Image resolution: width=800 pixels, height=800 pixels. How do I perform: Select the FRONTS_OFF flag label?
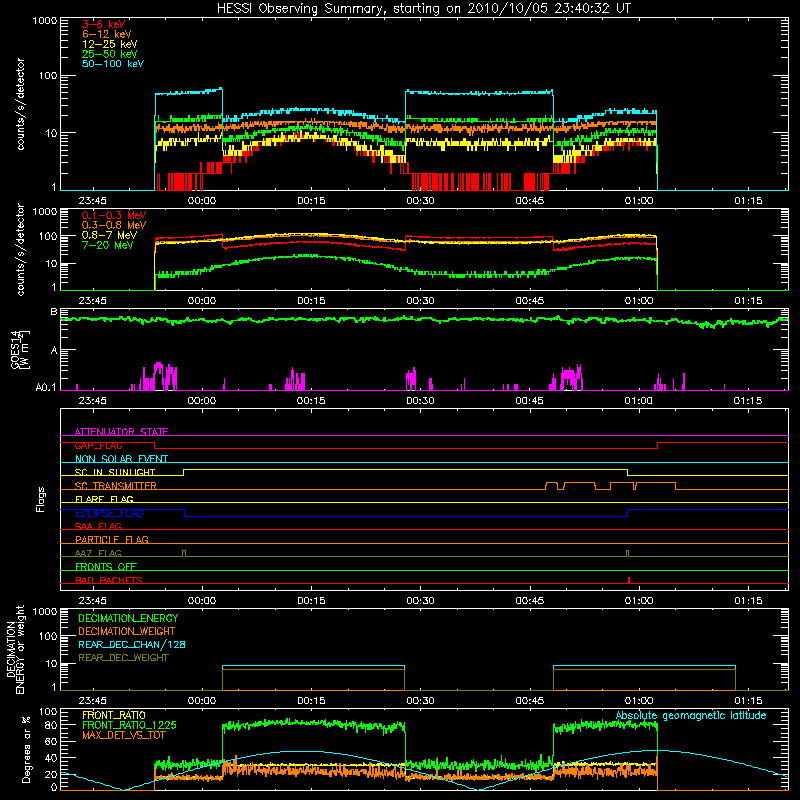(106, 566)
